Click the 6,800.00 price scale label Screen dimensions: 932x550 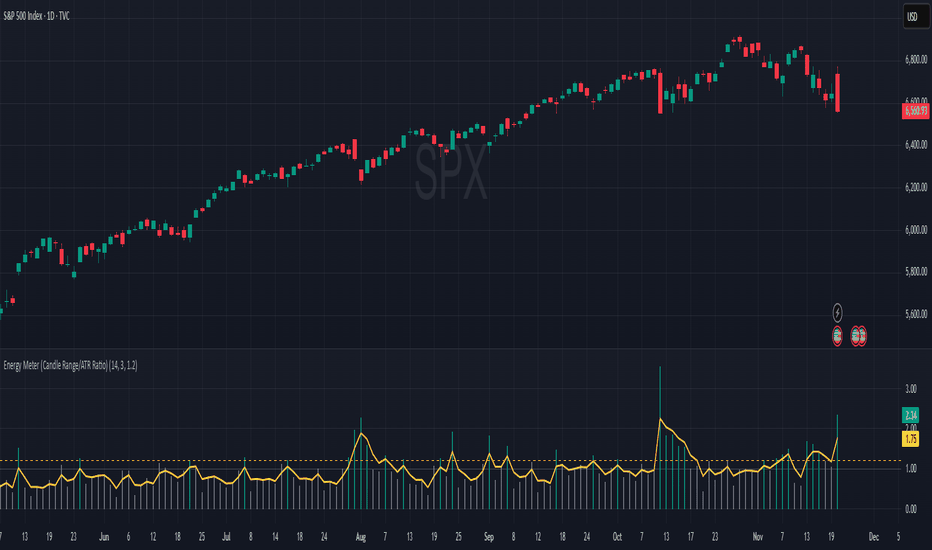pos(916,59)
